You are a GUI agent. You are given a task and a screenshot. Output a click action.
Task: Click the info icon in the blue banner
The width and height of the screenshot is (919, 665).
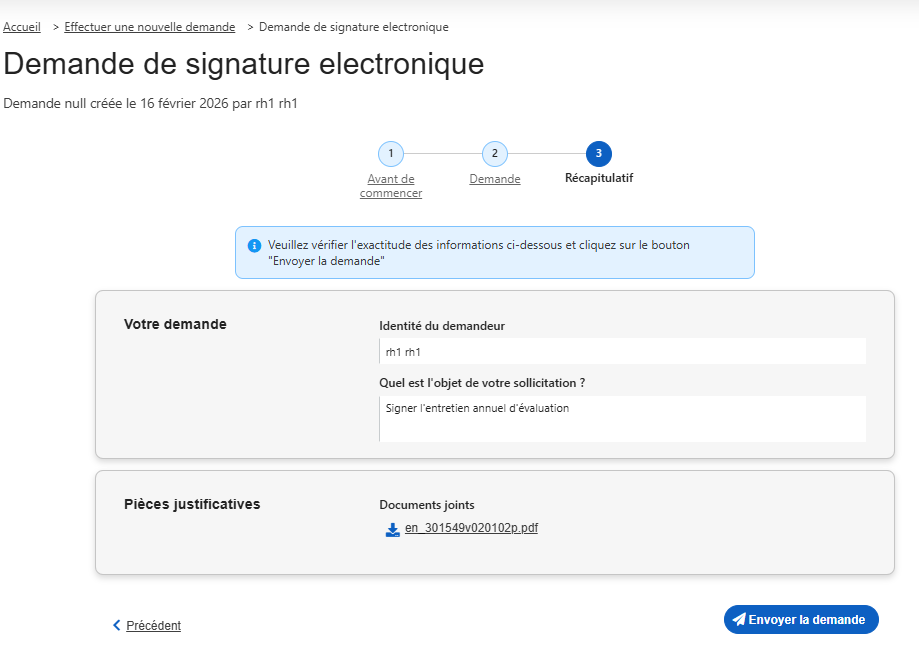pos(253,244)
